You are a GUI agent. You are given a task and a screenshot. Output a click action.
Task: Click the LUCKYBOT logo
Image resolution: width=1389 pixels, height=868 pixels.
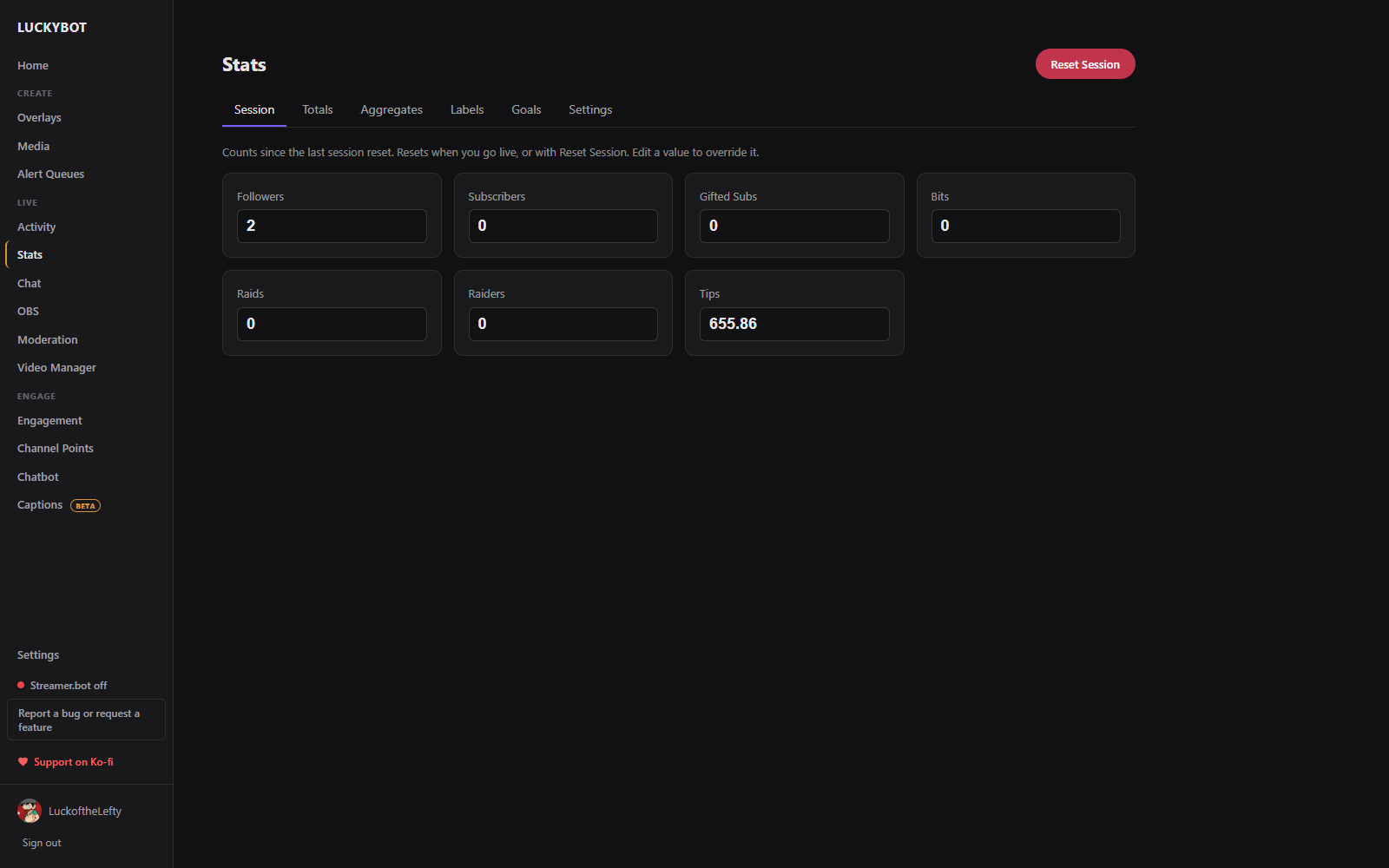pos(52,27)
